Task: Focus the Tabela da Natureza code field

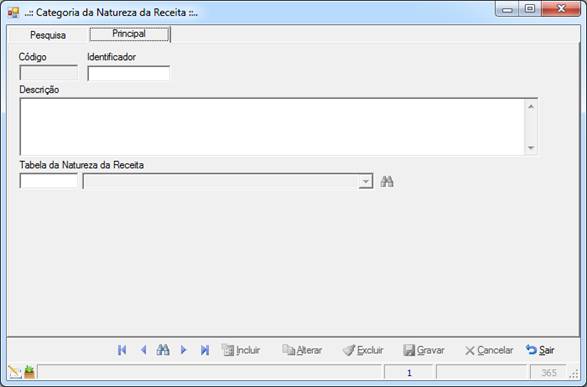Action: 48,181
